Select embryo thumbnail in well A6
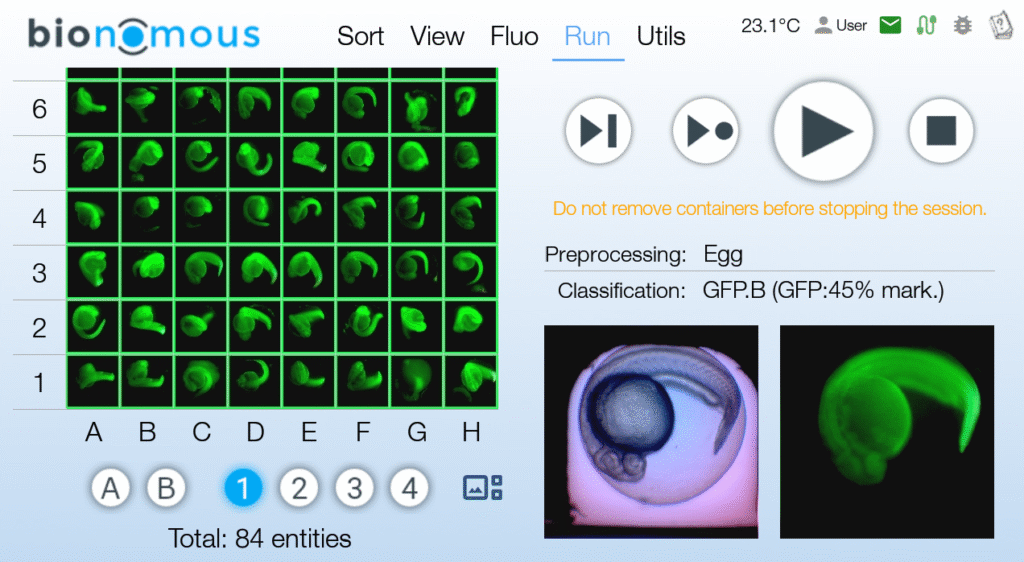 tap(93, 104)
